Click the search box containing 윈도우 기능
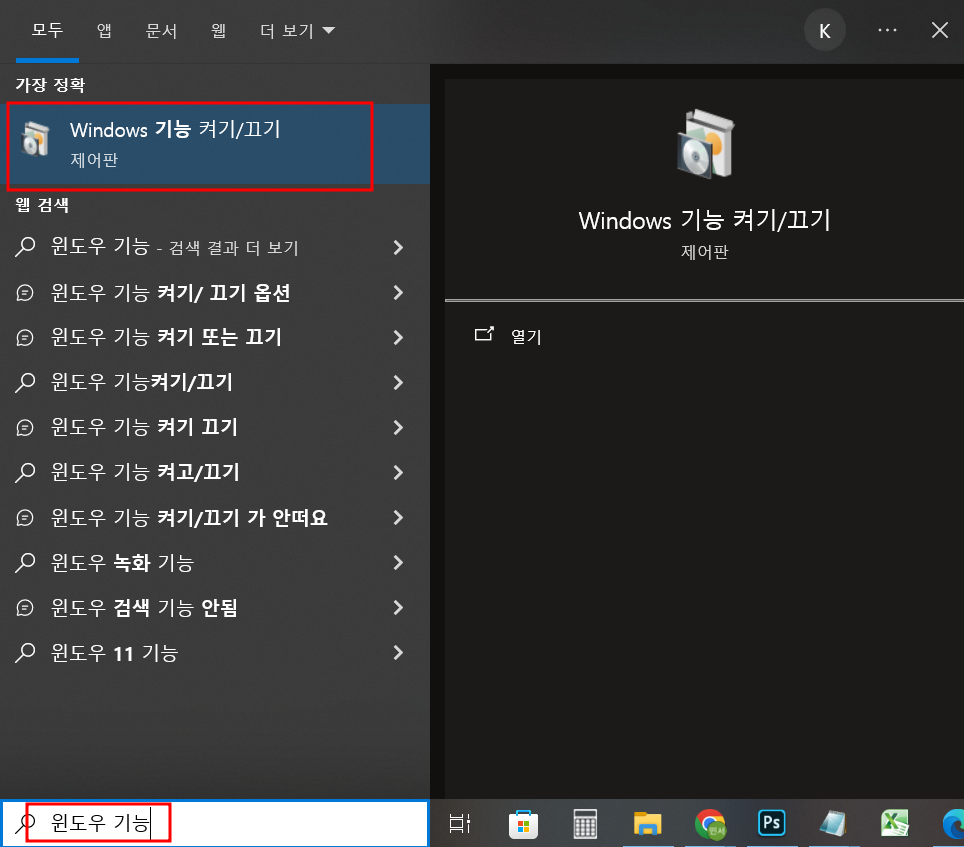The height and width of the screenshot is (847, 964). pyautogui.click(x=214, y=823)
